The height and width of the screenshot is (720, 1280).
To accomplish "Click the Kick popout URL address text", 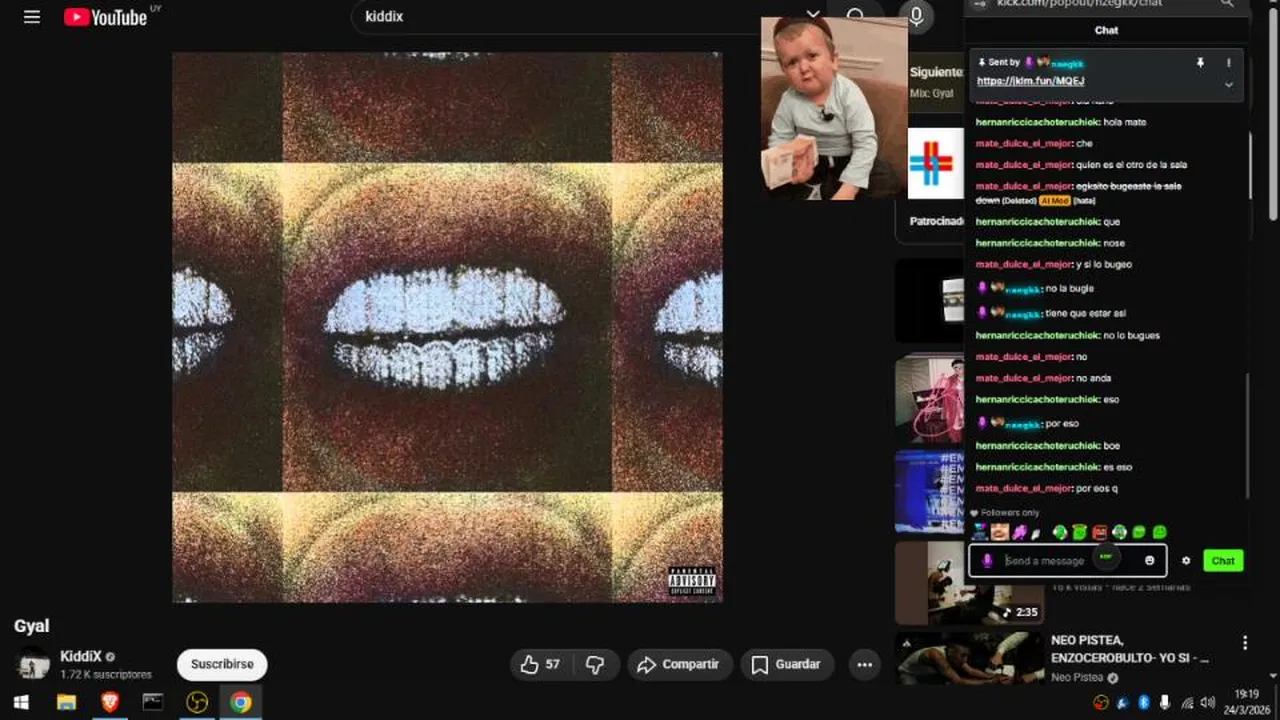I will [x=1079, y=4].
